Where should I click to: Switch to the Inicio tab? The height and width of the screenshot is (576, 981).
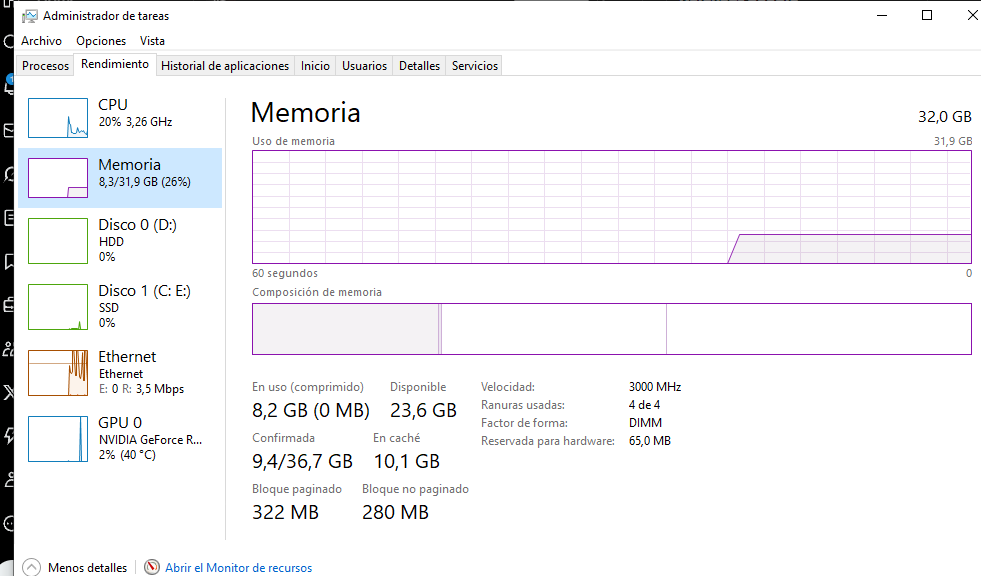pyautogui.click(x=315, y=66)
